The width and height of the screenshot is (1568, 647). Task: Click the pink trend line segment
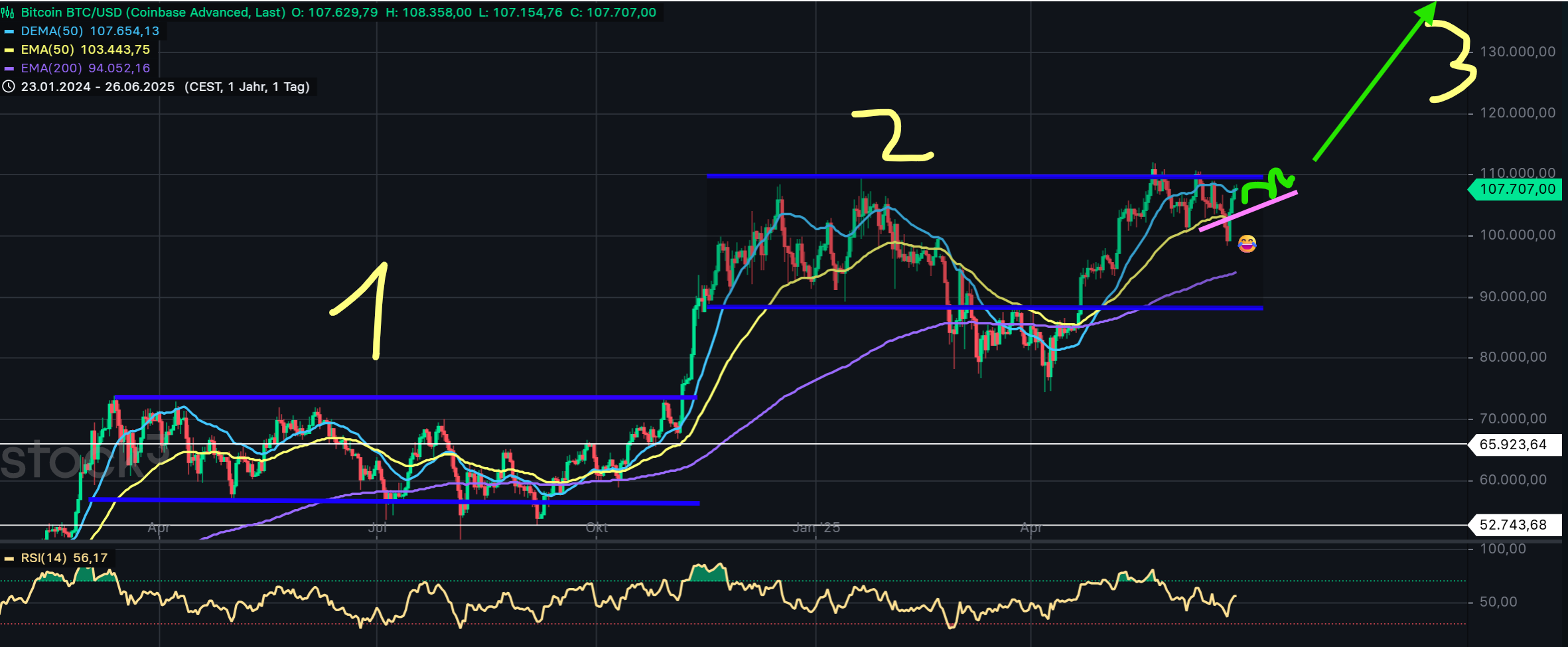coord(1247,211)
